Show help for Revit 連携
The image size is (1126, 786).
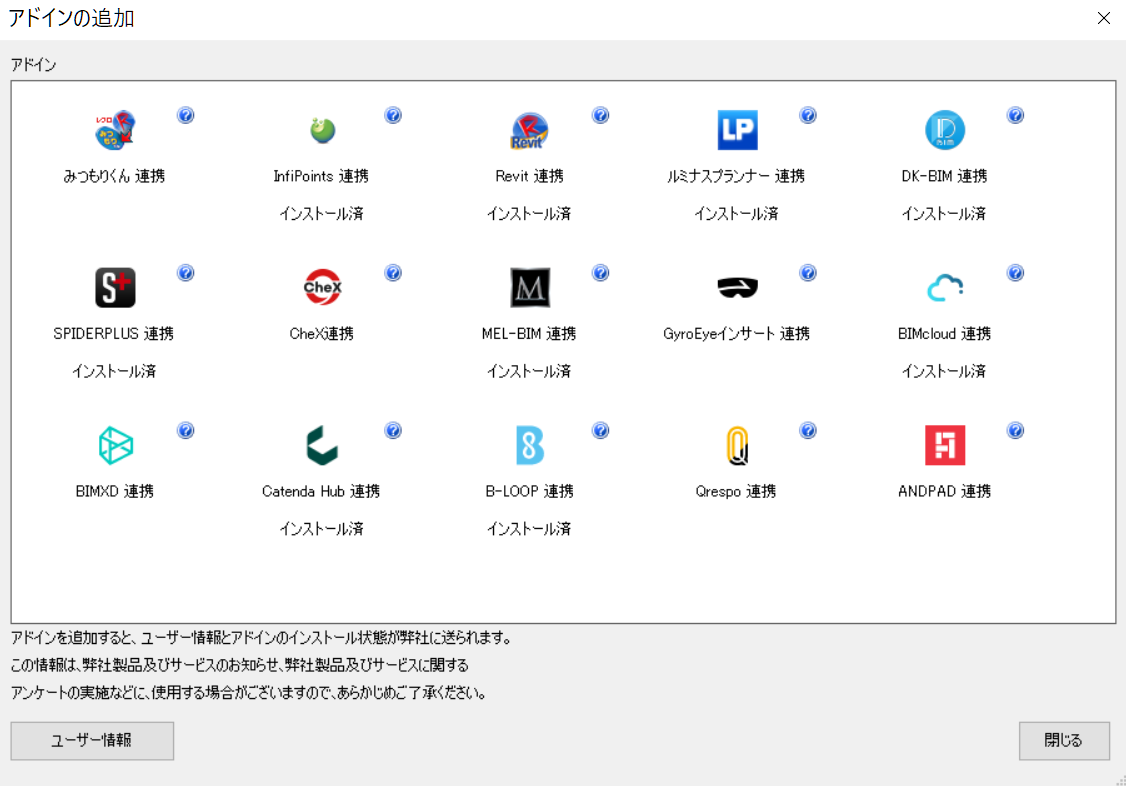click(600, 115)
